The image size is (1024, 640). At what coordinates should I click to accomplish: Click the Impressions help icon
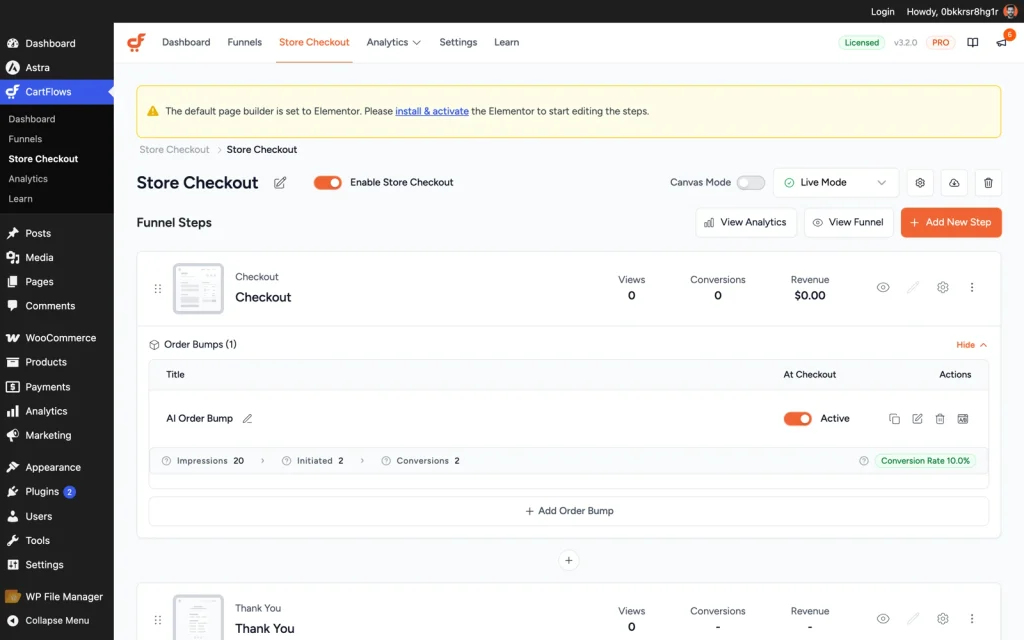pyautogui.click(x=167, y=461)
